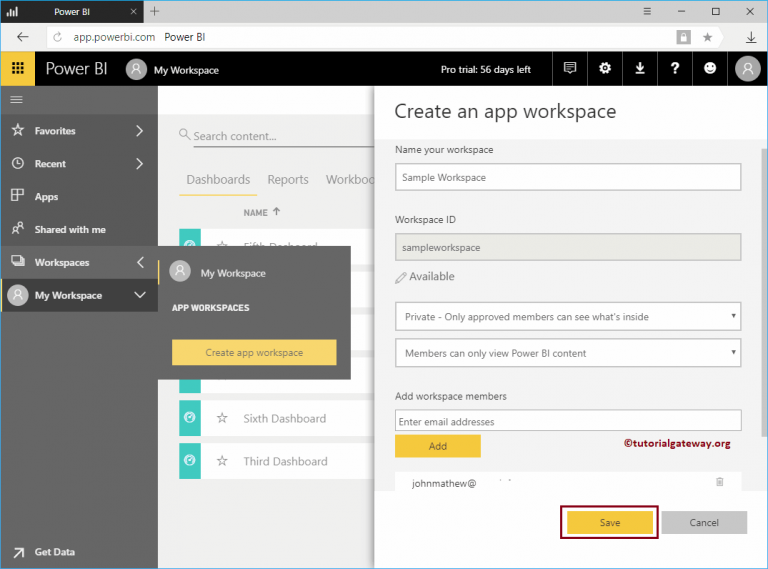Image resolution: width=768 pixels, height=569 pixels.
Task: Click the Enter email addresses field
Action: click(x=568, y=421)
